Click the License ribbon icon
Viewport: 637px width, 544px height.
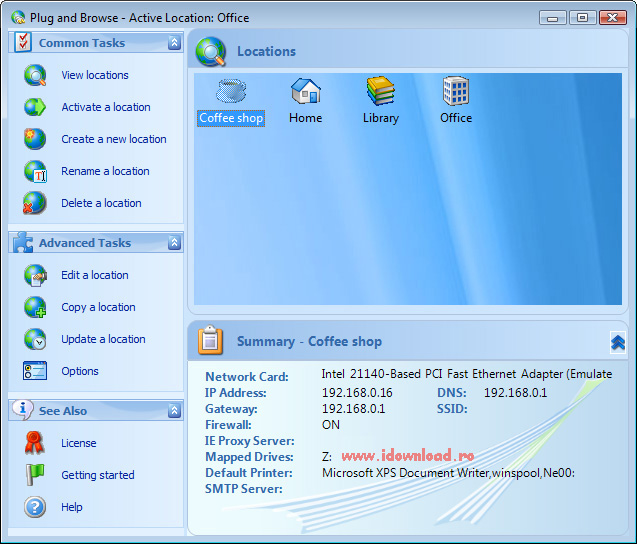tap(35, 443)
